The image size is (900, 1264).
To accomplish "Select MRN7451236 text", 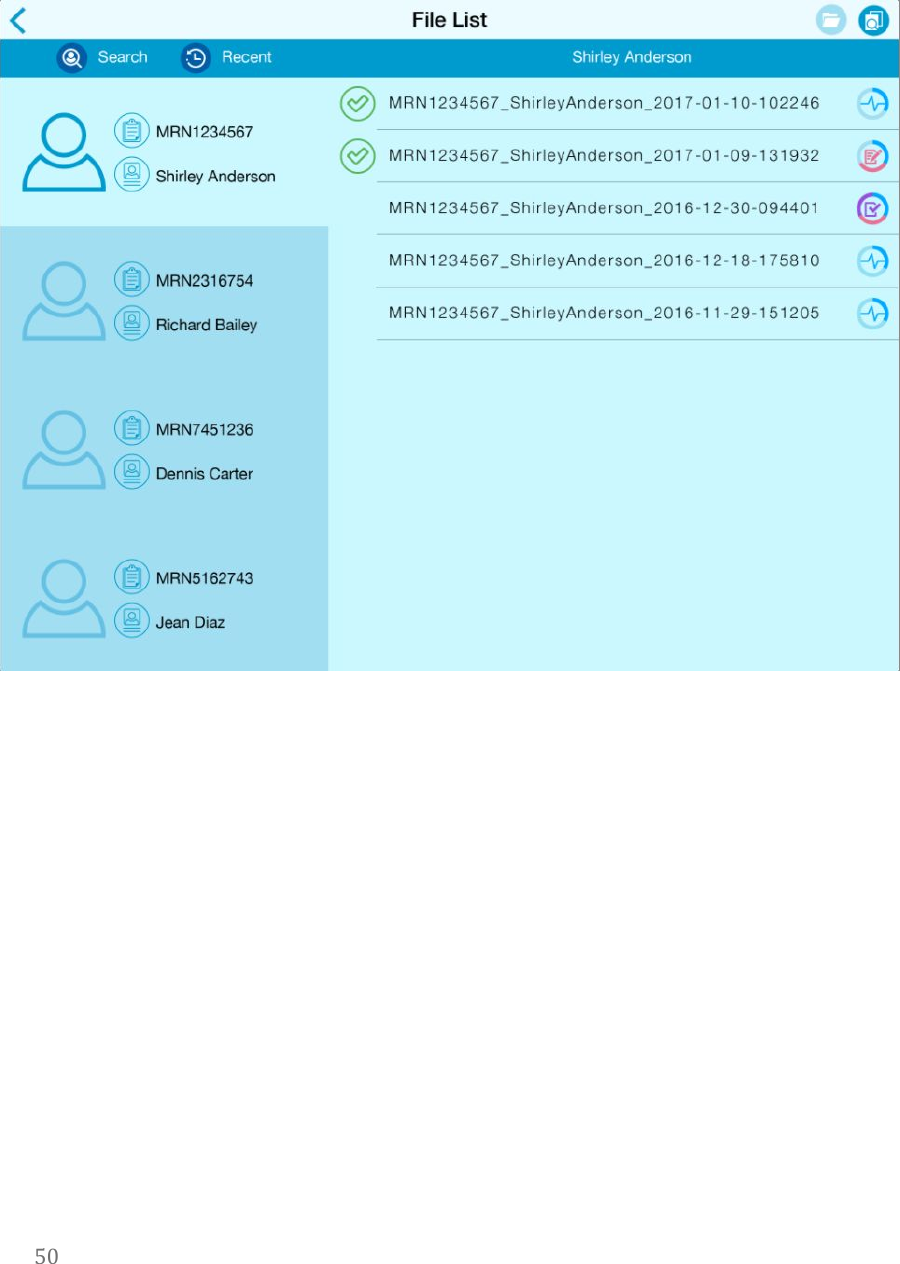I will pos(205,430).
